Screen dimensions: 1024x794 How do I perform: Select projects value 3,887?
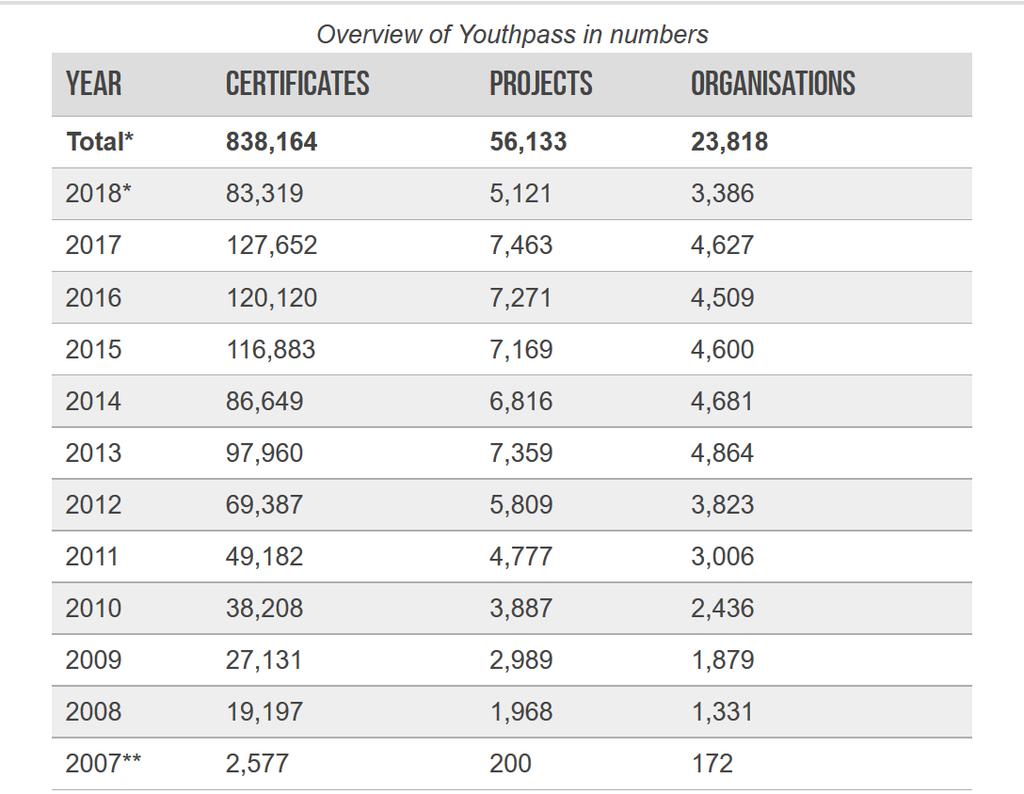(x=520, y=608)
